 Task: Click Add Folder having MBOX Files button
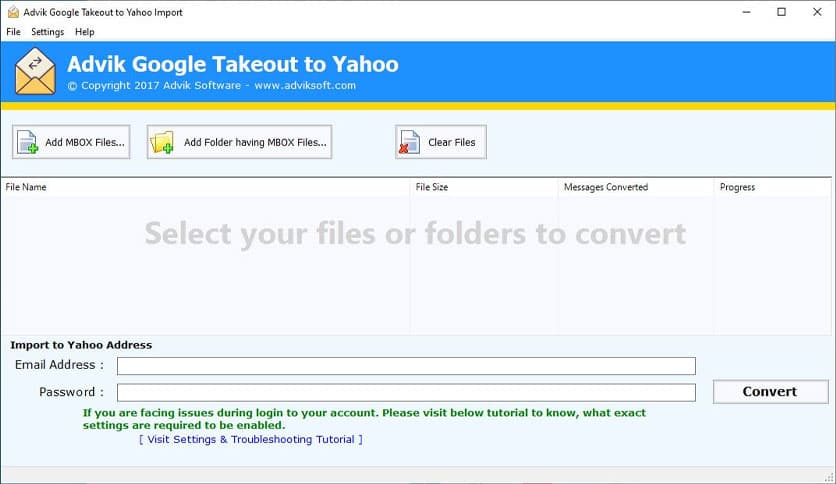coord(239,142)
